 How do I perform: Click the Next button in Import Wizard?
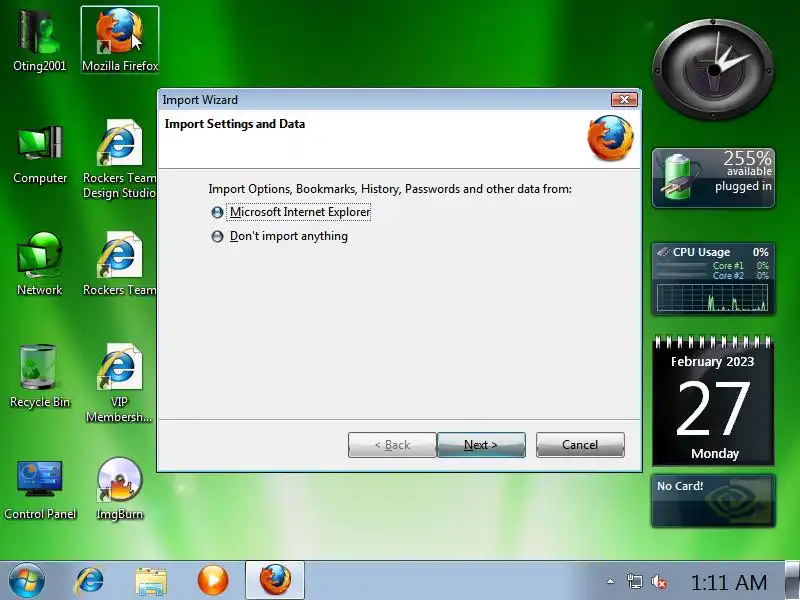pos(481,445)
